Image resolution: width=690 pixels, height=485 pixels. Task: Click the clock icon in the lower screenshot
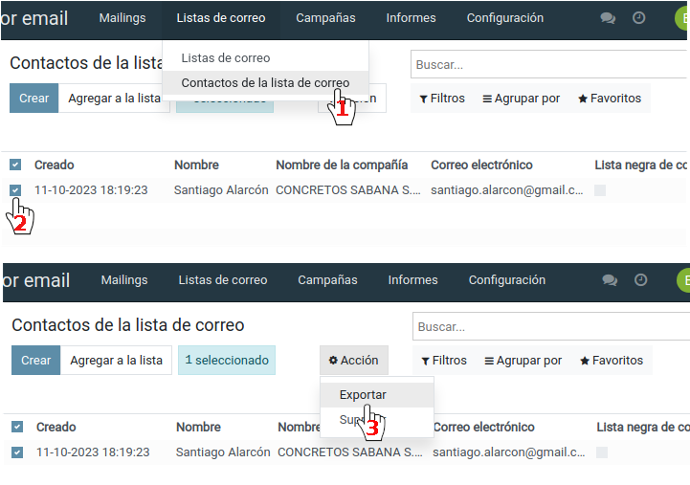click(x=641, y=281)
